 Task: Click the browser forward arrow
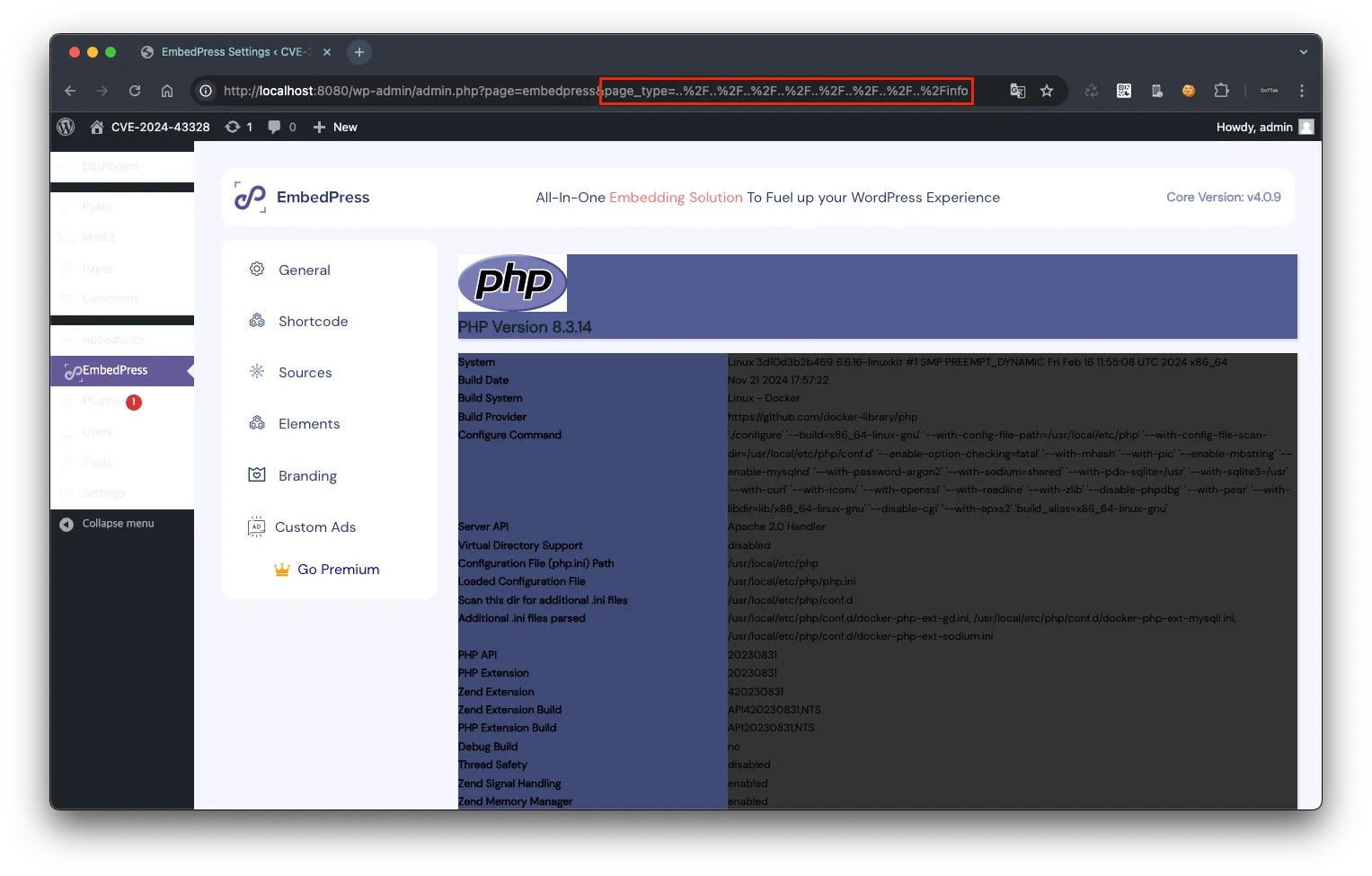[x=102, y=91]
